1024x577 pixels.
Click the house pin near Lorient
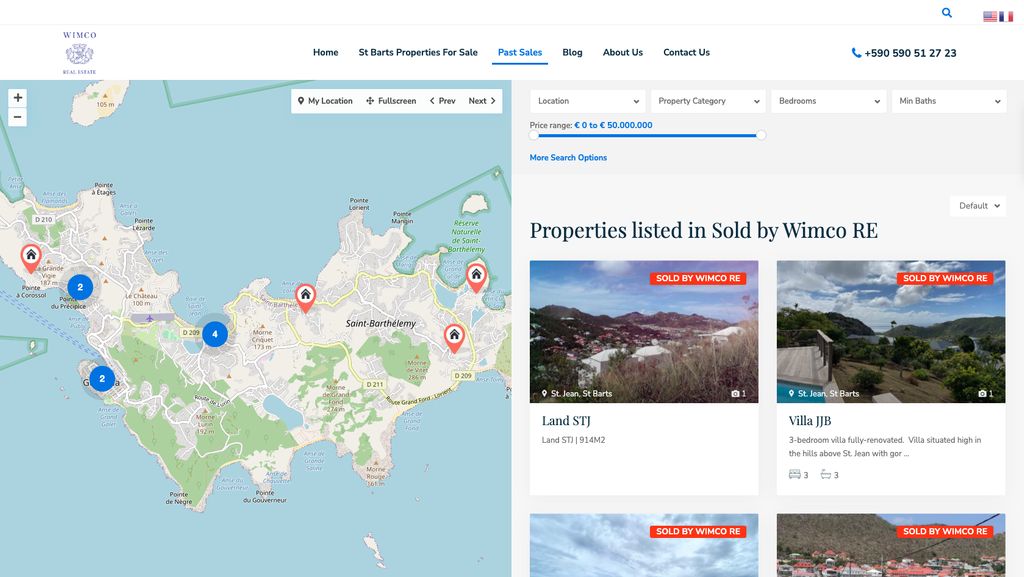click(x=305, y=297)
